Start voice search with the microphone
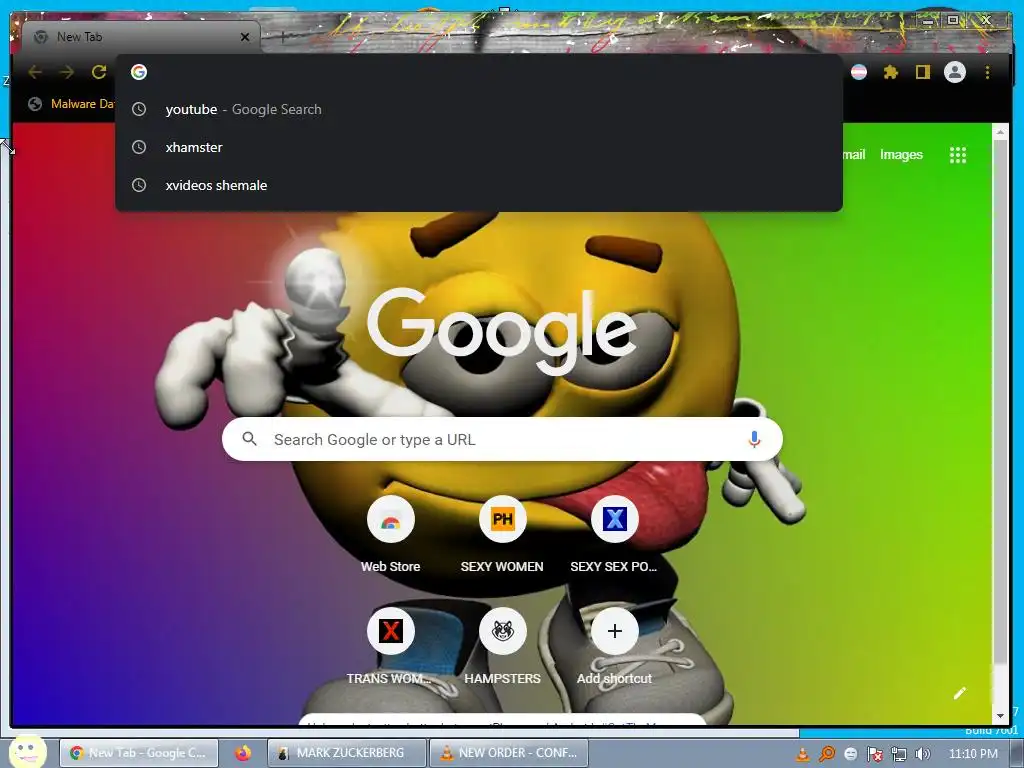This screenshot has width=1024, height=768. pyautogui.click(x=754, y=440)
